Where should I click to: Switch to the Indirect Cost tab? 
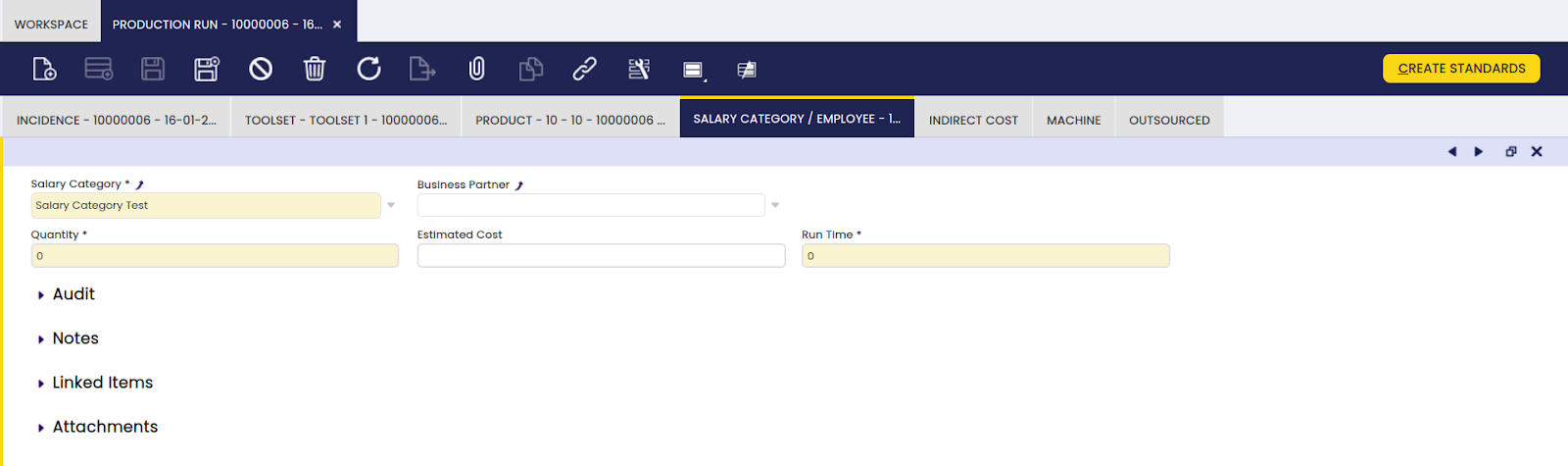point(973,120)
